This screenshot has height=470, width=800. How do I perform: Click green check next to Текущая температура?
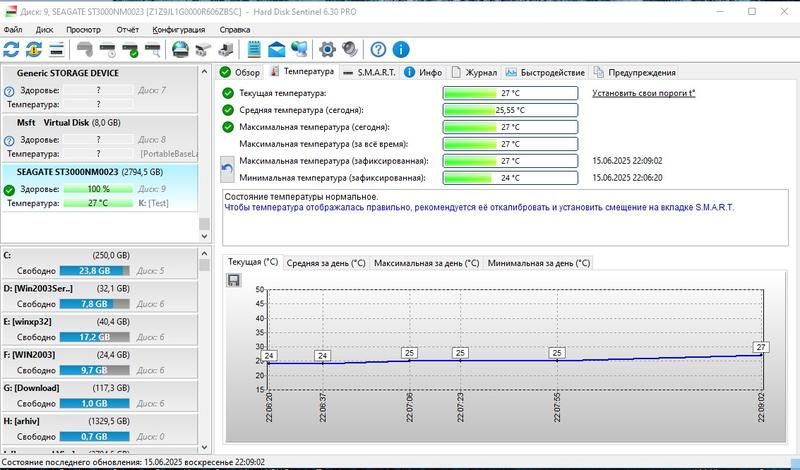pos(228,93)
